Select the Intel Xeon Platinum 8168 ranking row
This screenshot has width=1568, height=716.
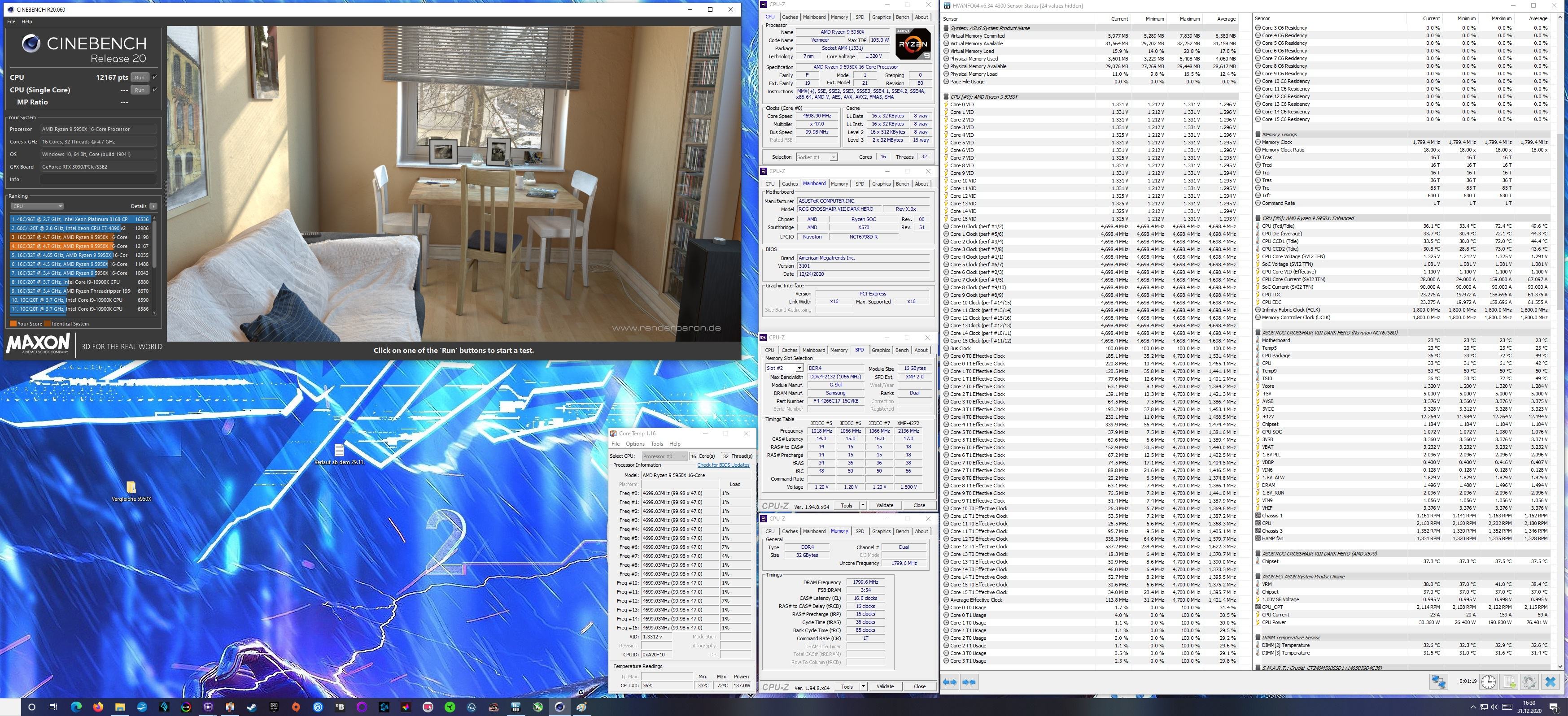[80, 219]
